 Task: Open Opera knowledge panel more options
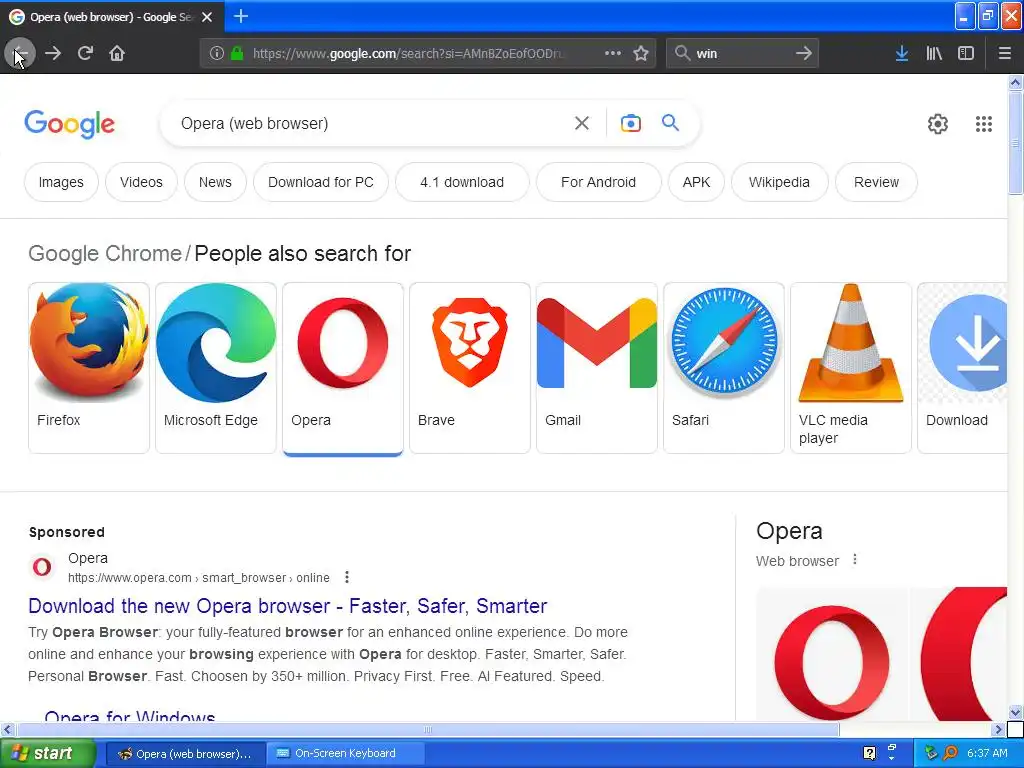tap(855, 560)
